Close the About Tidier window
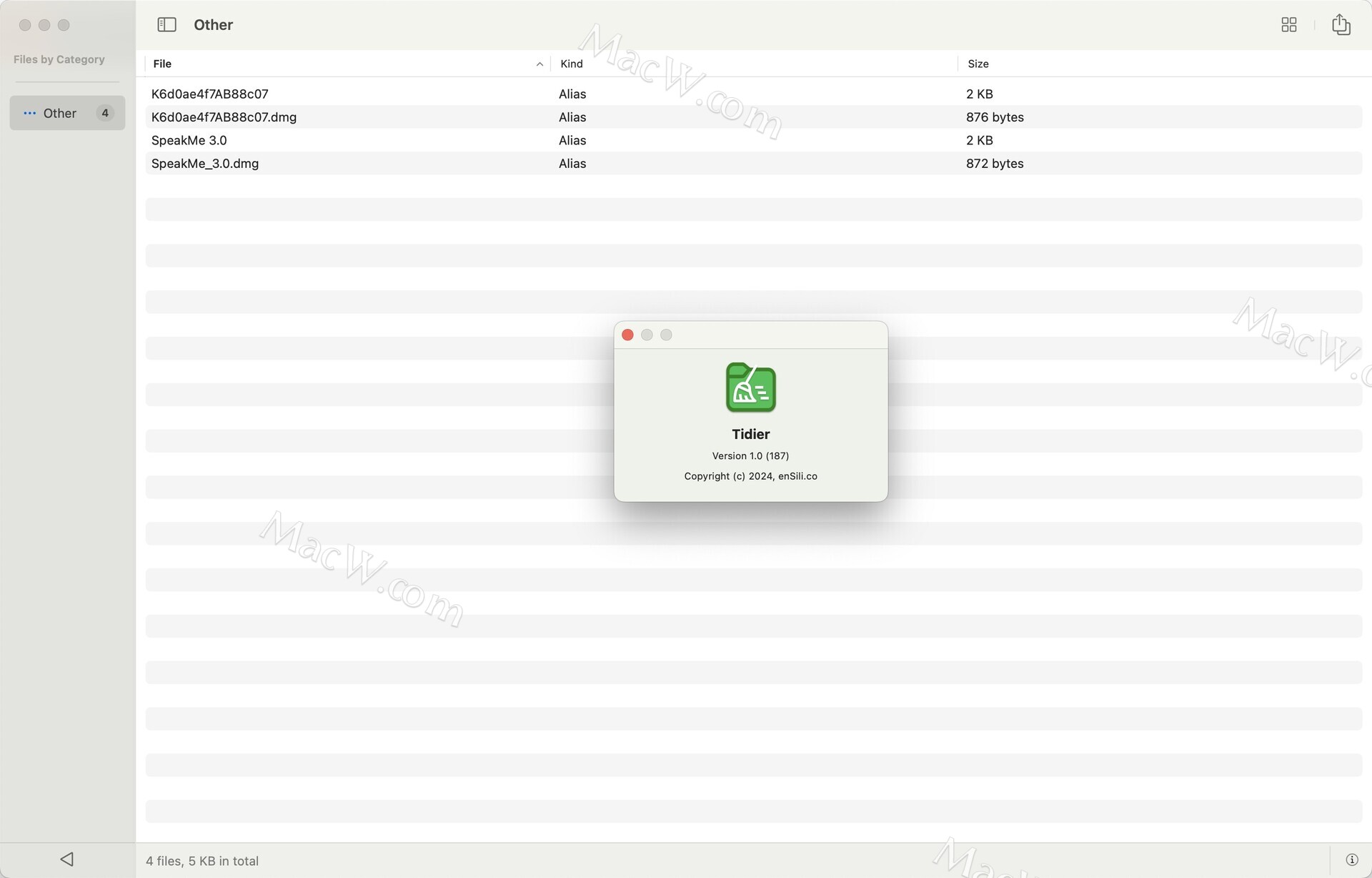1372x878 pixels. [x=627, y=335]
